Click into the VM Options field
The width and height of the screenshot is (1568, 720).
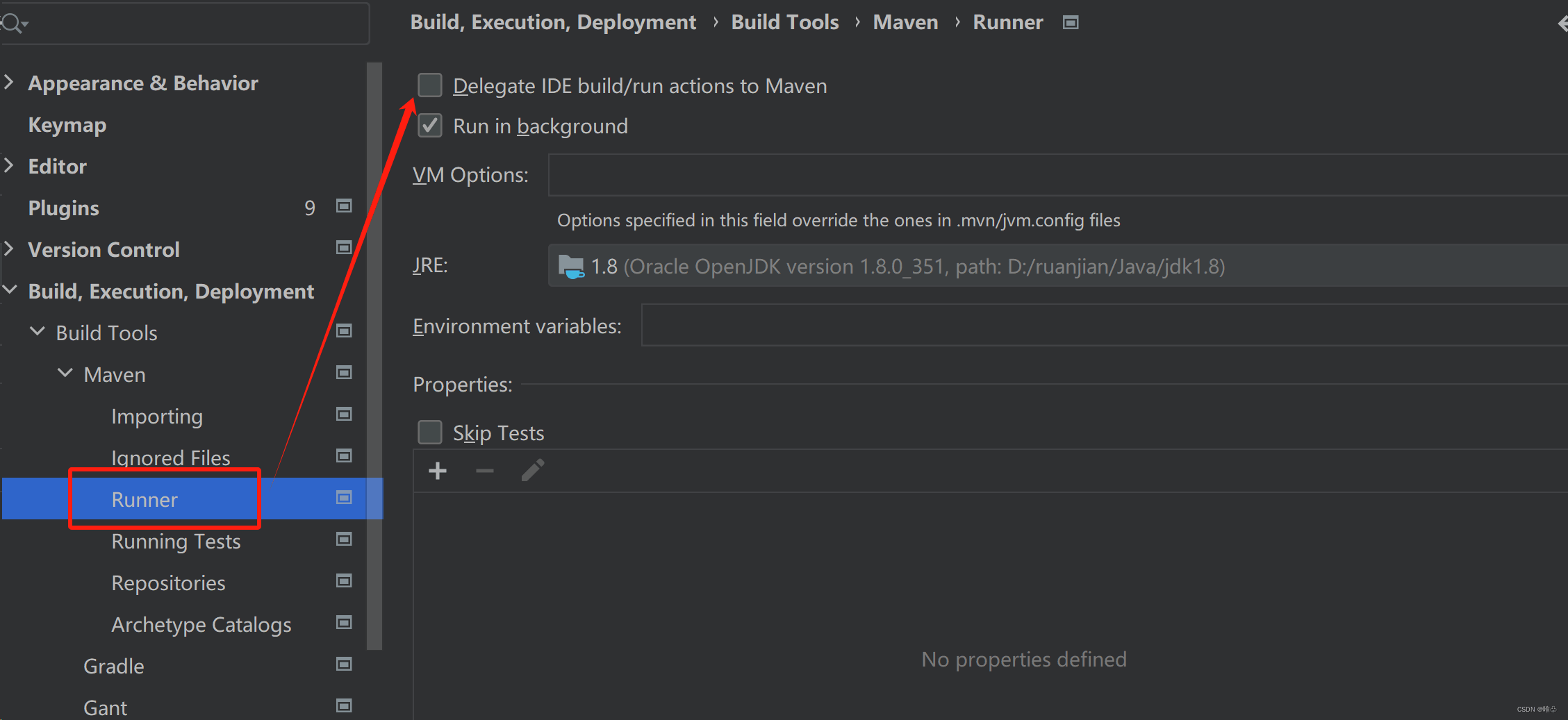point(1057,175)
